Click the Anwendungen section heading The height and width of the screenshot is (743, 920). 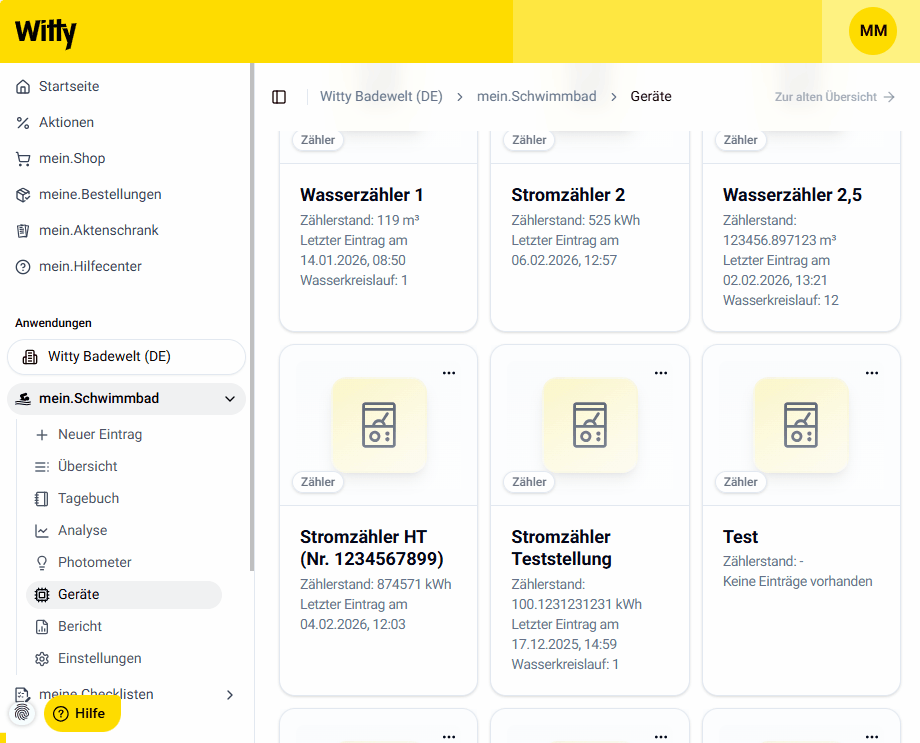coord(53,323)
